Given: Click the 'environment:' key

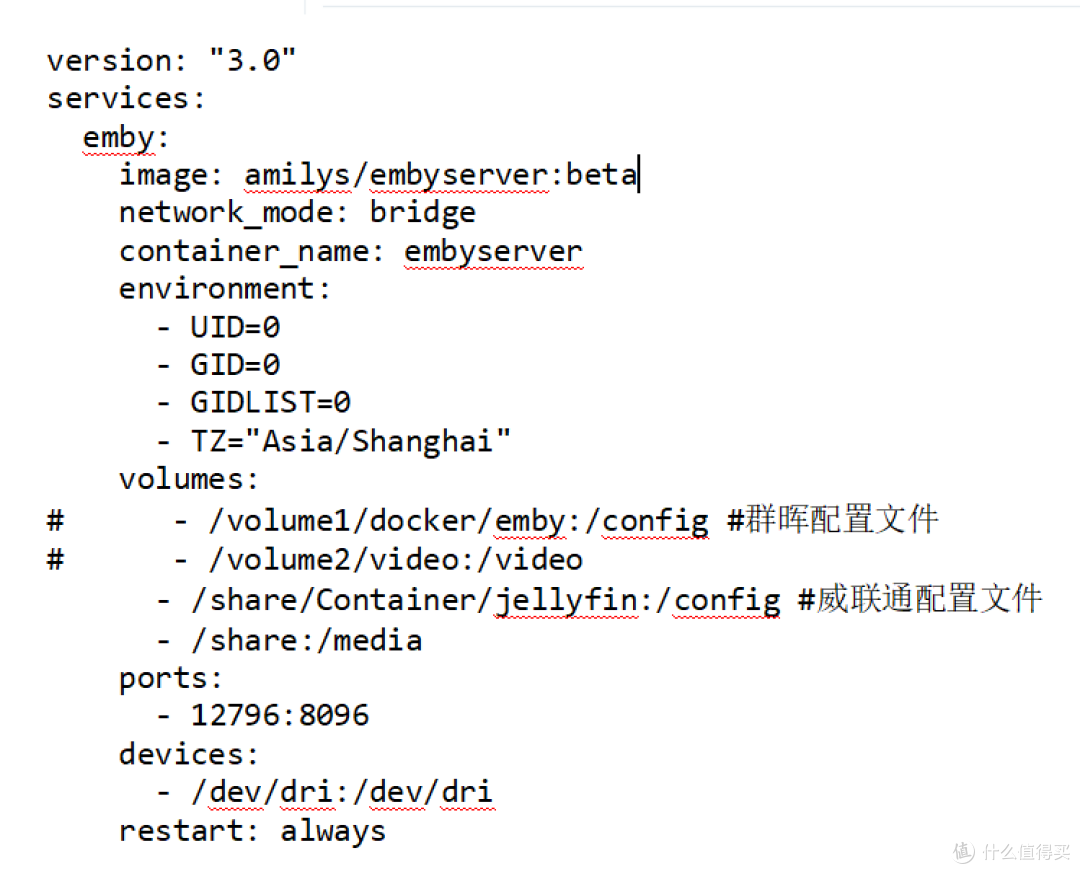Looking at the screenshot, I should click(225, 289).
